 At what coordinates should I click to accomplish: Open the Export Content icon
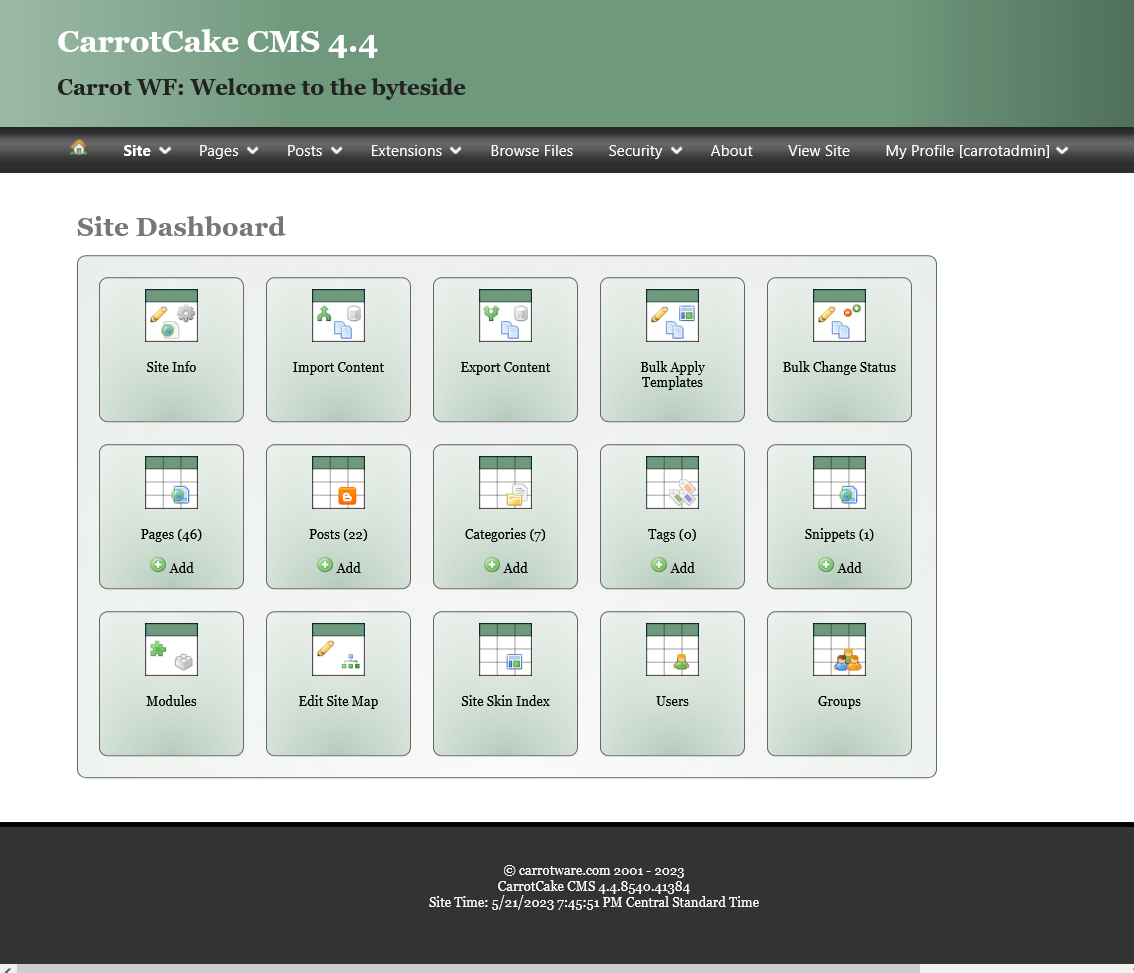(x=506, y=315)
